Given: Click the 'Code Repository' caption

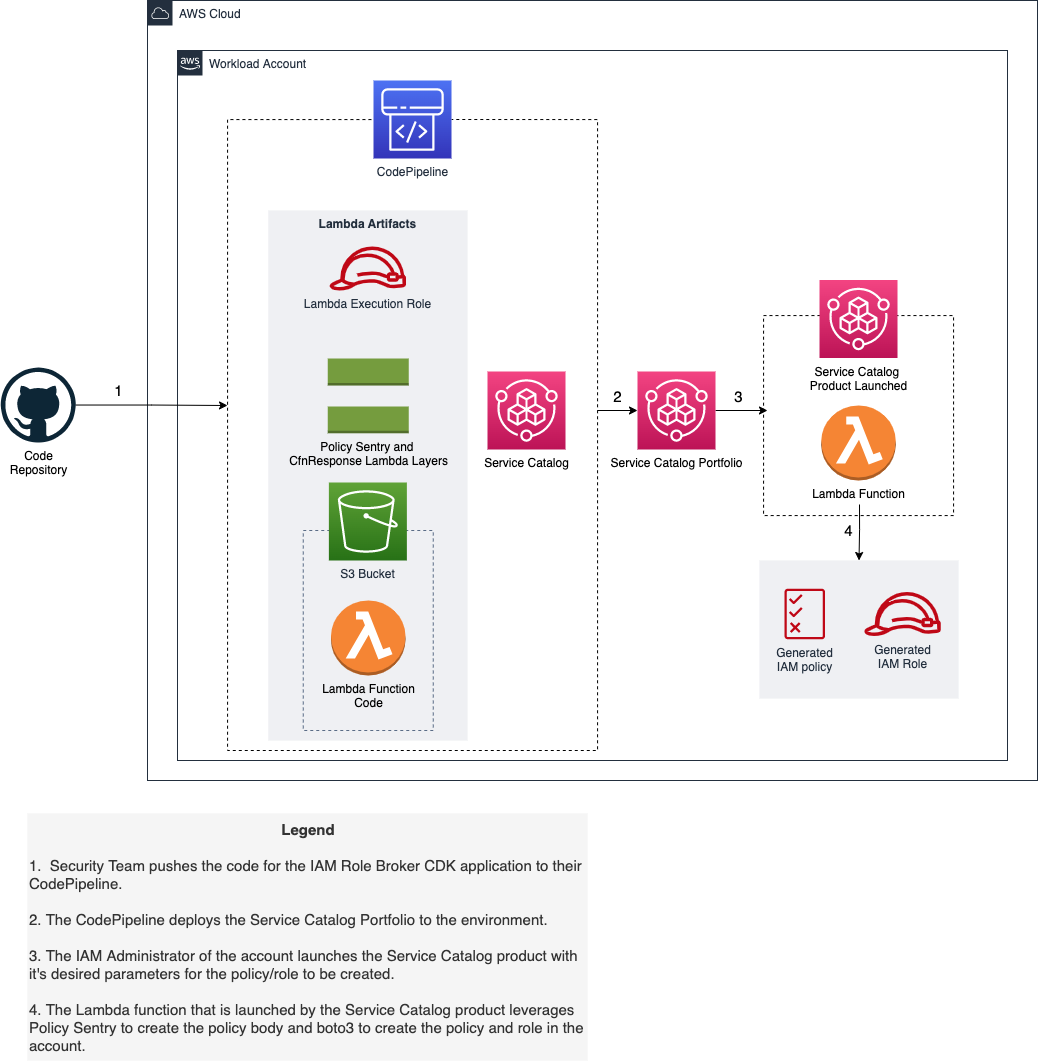Looking at the screenshot, I should (39, 463).
